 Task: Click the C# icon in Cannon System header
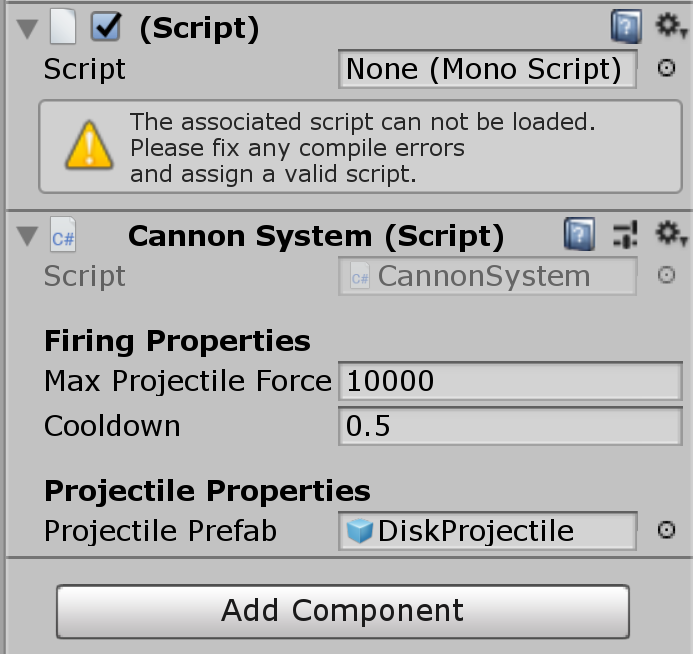pyautogui.click(x=63, y=237)
